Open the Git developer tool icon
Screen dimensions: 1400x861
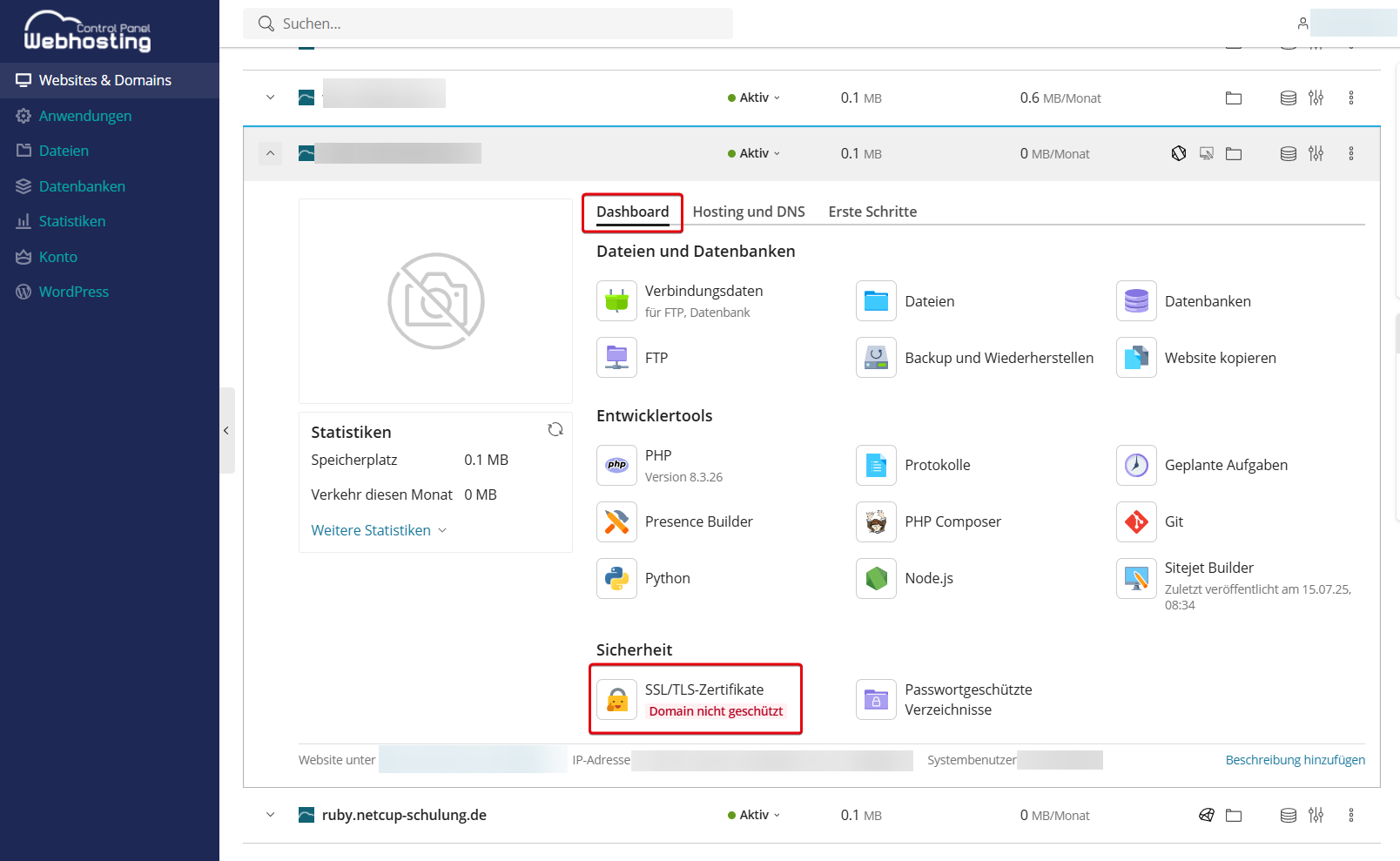[1136, 521]
